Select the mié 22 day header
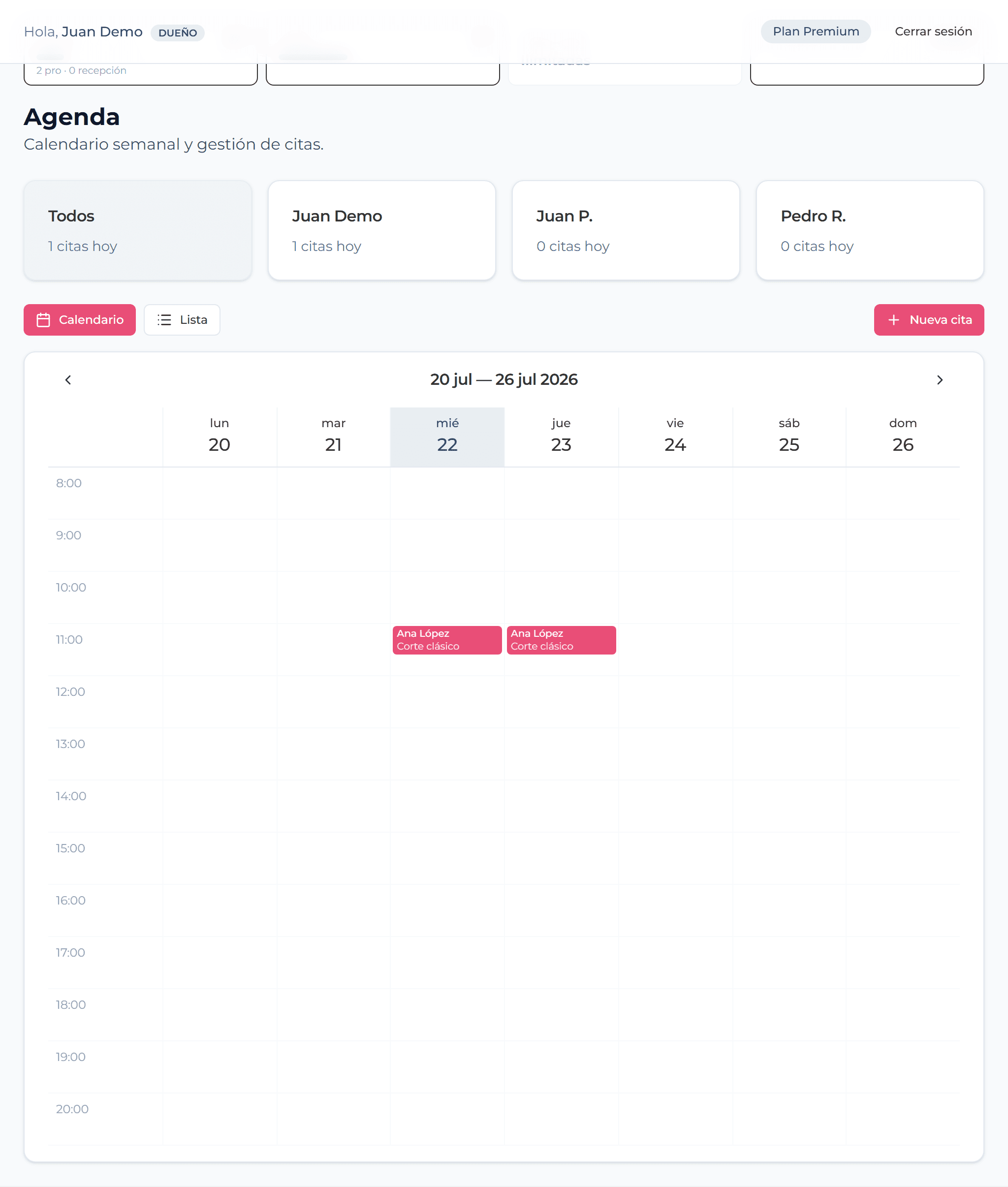 click(447, 437)
